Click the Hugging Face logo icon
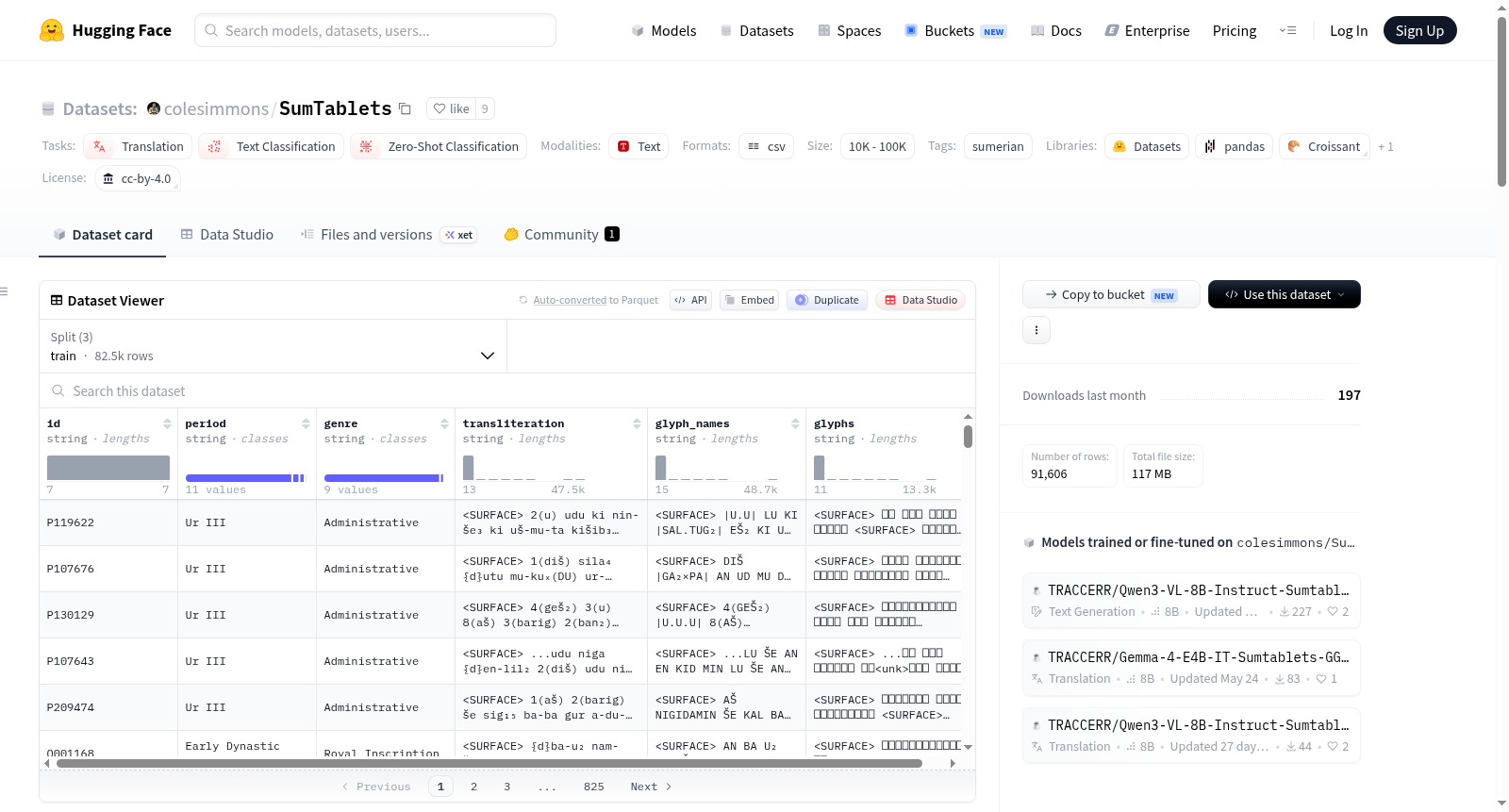This screenshot has width=1509, height=812. (x=52, y=30)
